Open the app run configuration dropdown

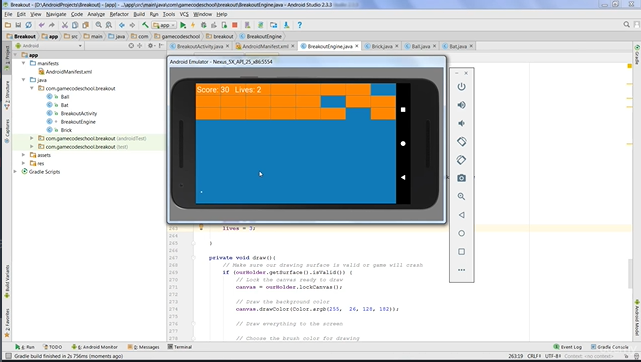[164, 25]
